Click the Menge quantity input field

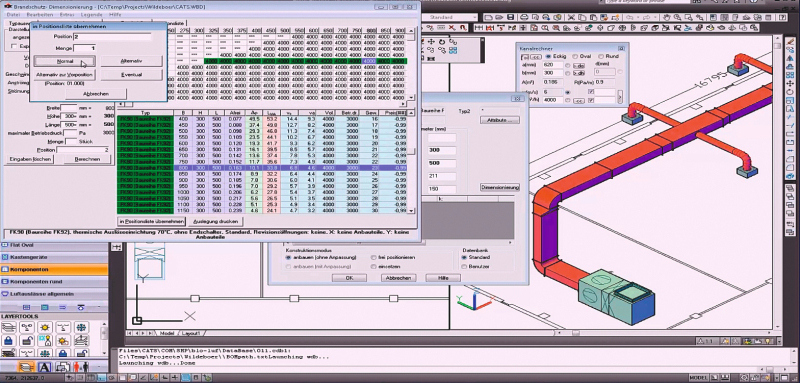pyautogui.click(x=84, y=48)
